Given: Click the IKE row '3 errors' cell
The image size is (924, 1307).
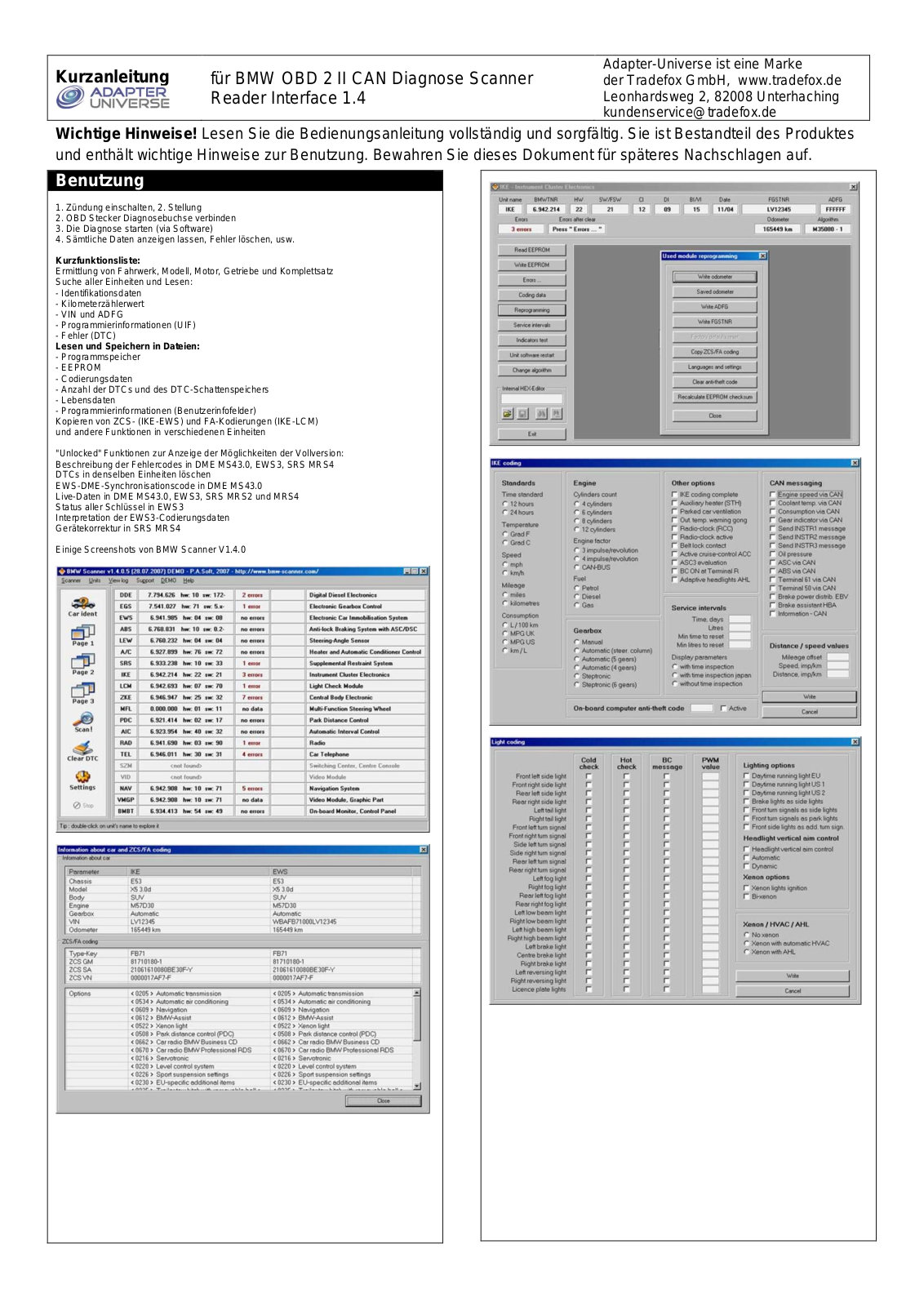Looking at the screenshot, I should (252, 675).
